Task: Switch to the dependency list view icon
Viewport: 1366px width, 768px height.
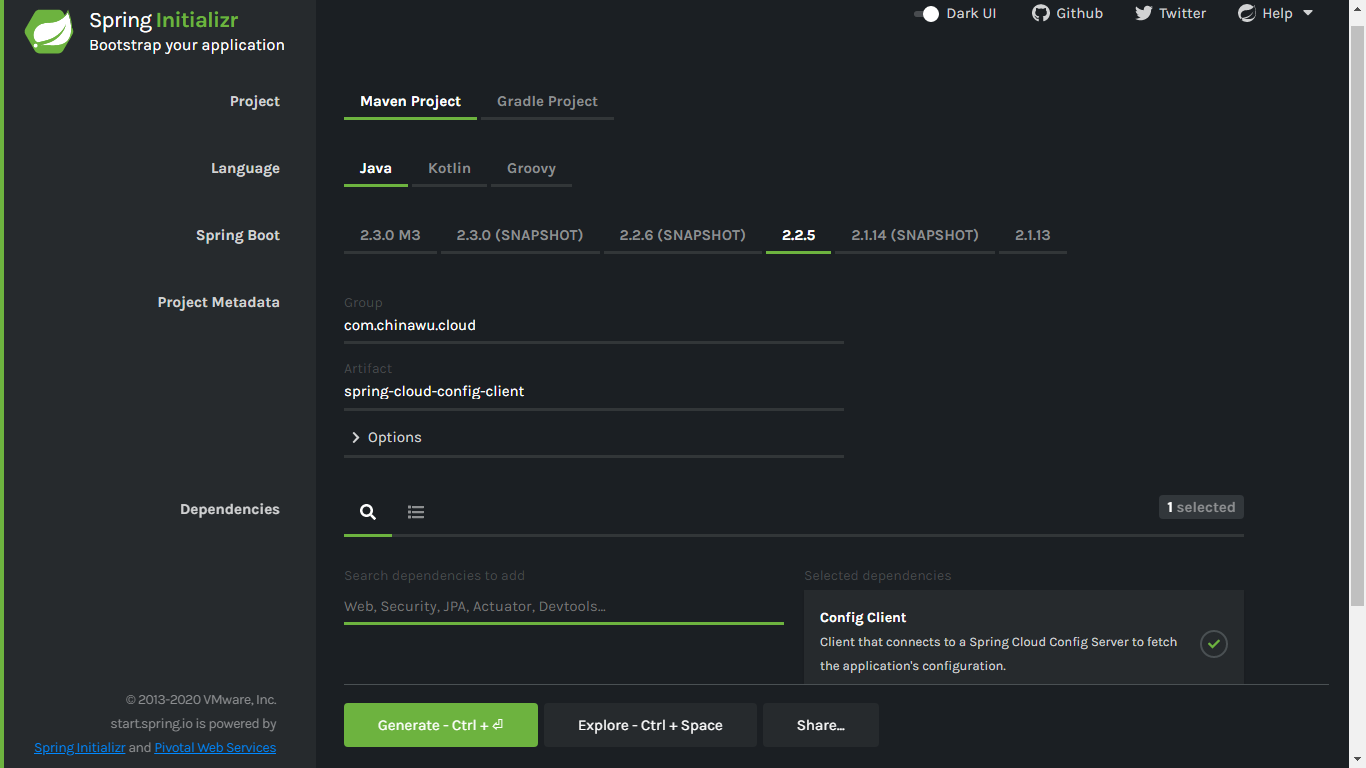Action: [416, 512]
